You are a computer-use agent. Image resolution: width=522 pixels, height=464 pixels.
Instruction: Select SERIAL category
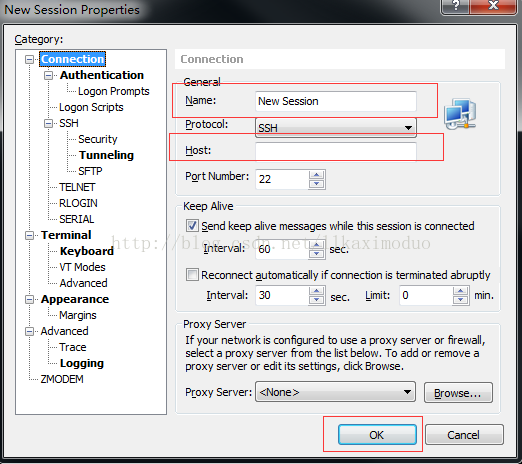point(76,219)
